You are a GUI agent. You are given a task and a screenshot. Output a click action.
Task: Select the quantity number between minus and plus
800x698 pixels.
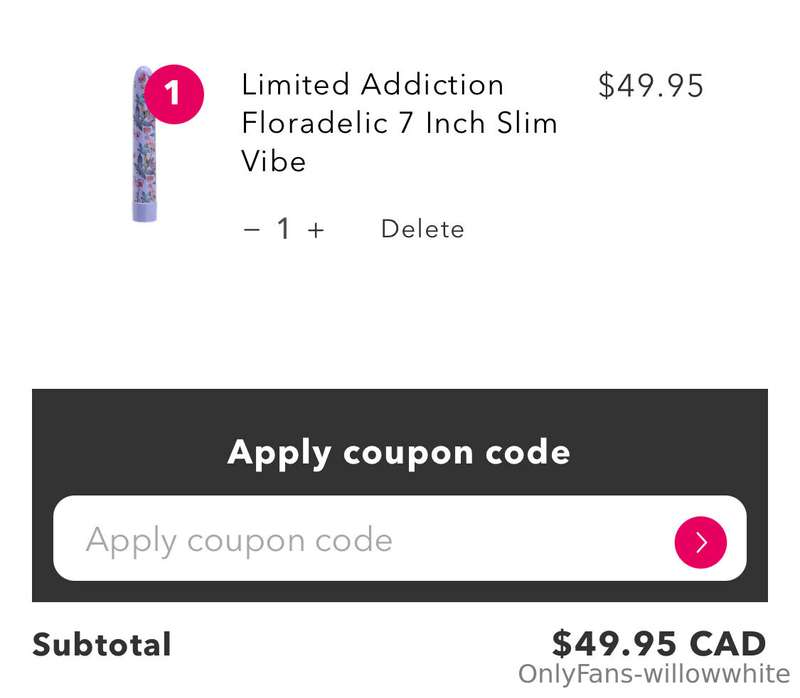[x=284, y=228]
